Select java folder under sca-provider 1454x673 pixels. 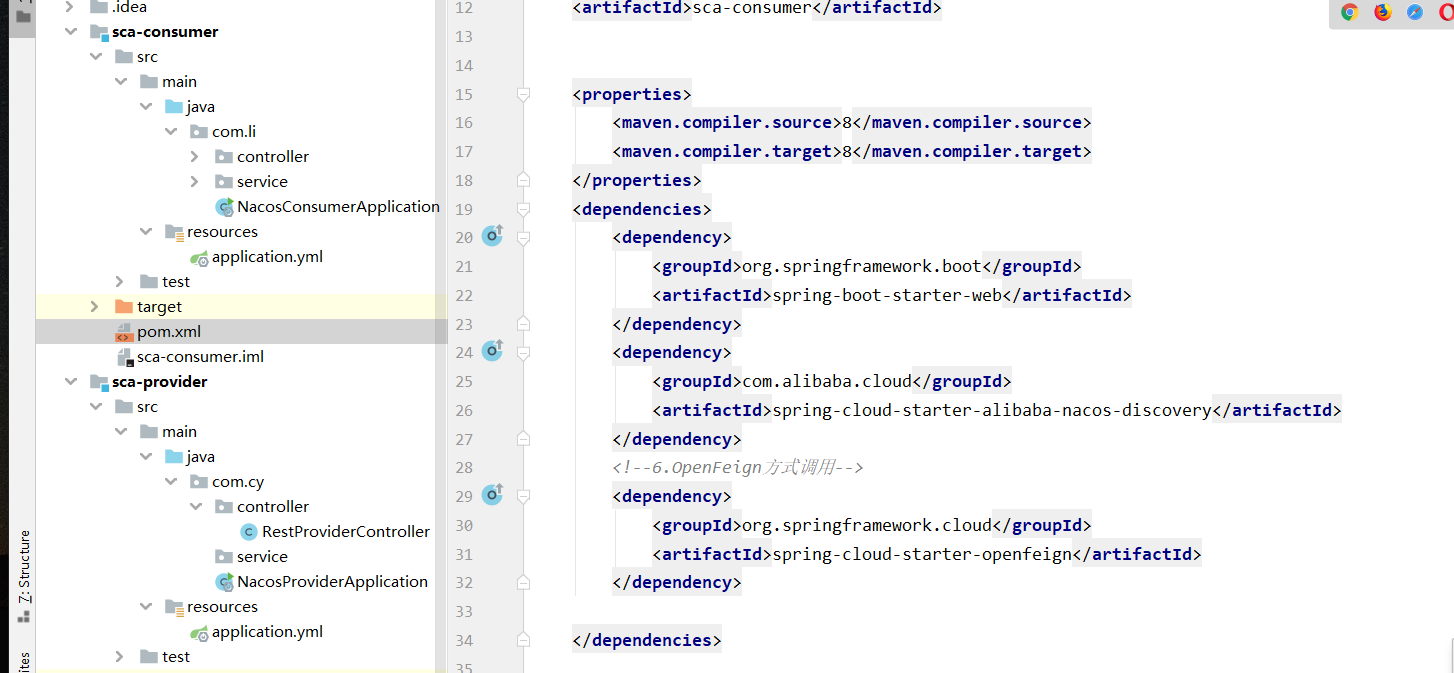(200, 457)
